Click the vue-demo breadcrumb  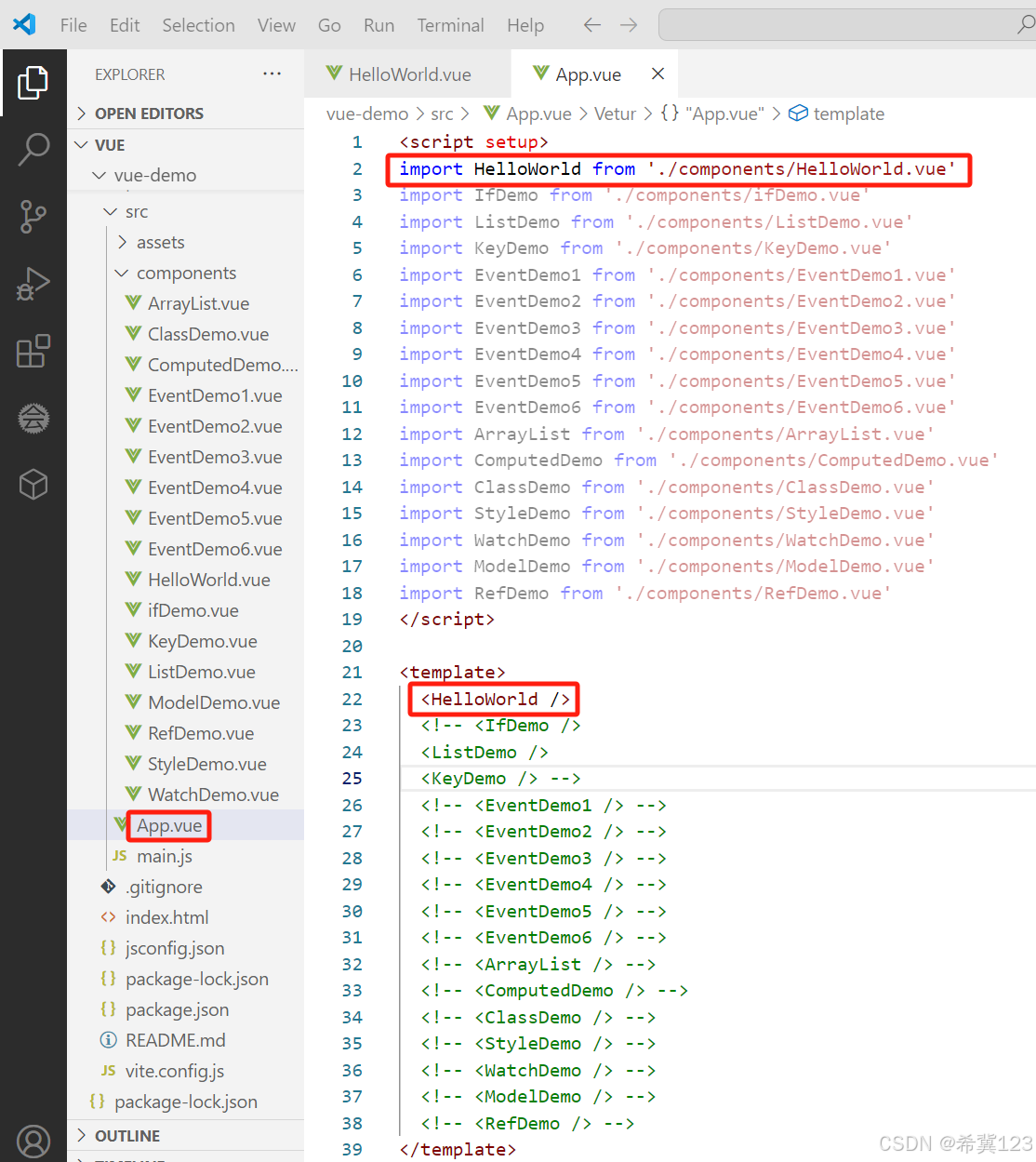point(367,114)
